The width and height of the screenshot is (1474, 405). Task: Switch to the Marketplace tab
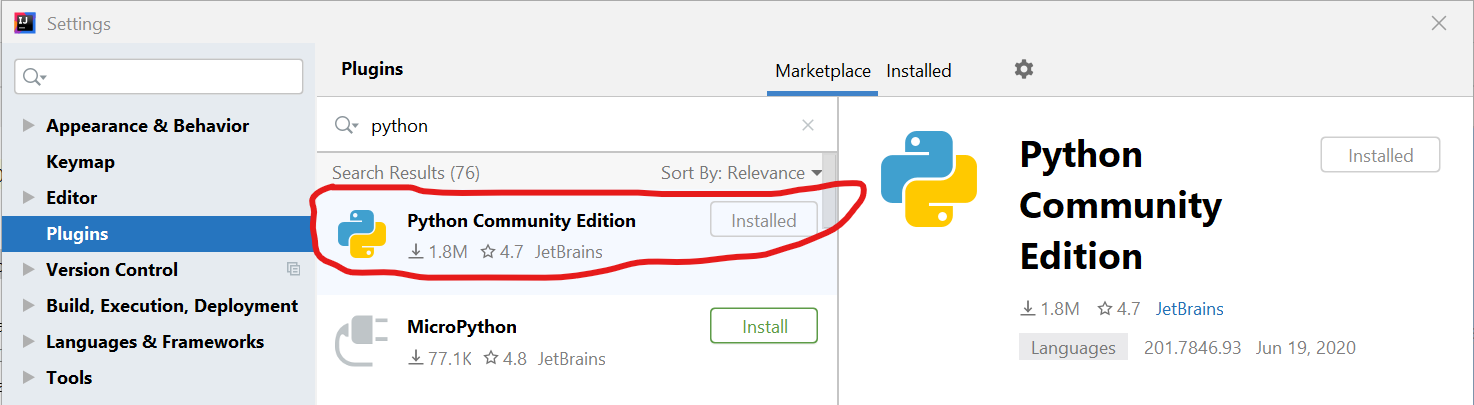tap(823, 71)
